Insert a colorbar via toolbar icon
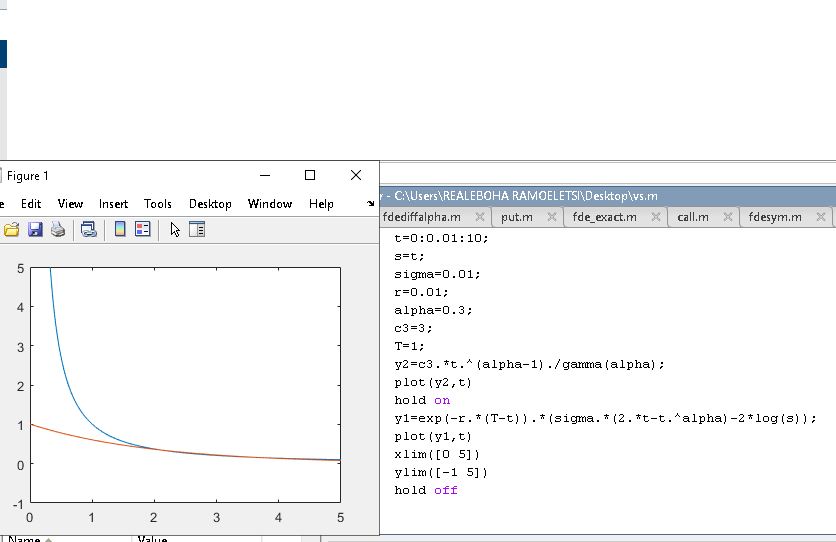 120,230
